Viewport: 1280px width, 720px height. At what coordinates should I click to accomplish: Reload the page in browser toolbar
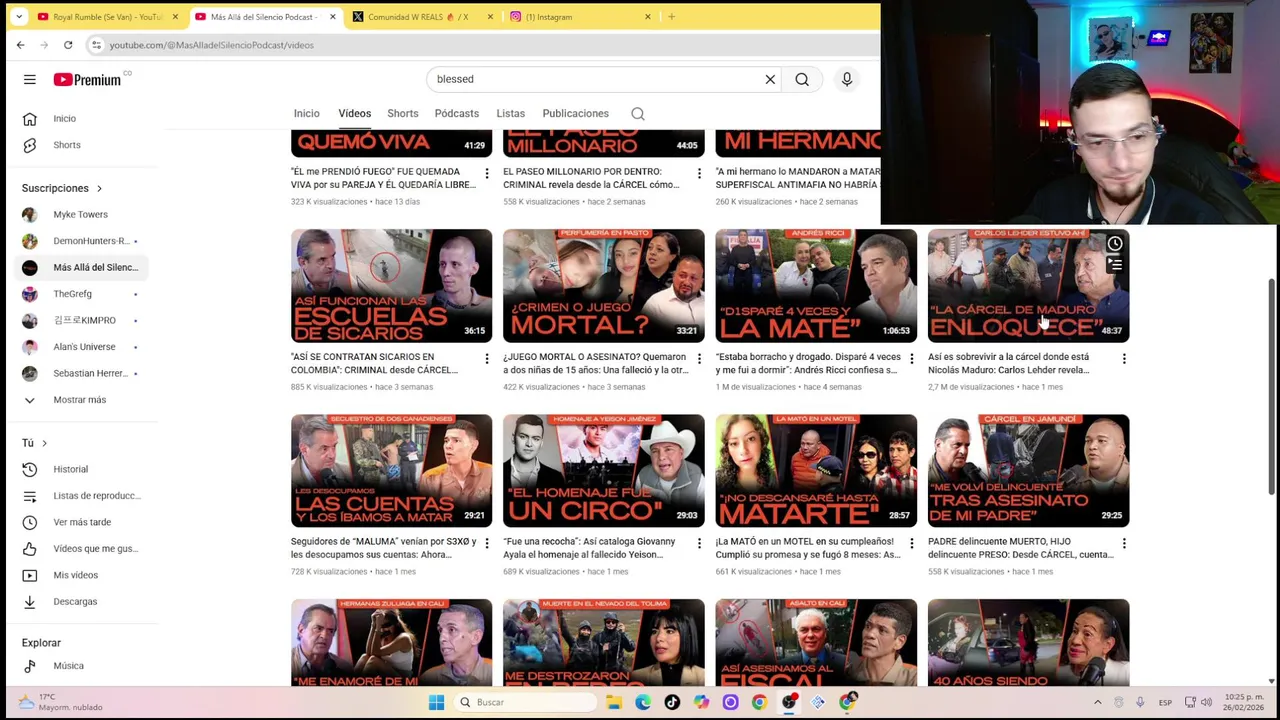click(68, 45)
